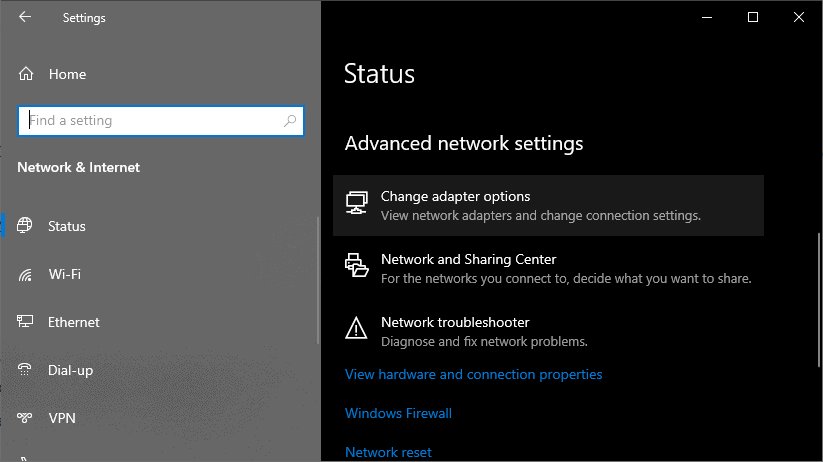Click the VPN icon

[26, 418]
